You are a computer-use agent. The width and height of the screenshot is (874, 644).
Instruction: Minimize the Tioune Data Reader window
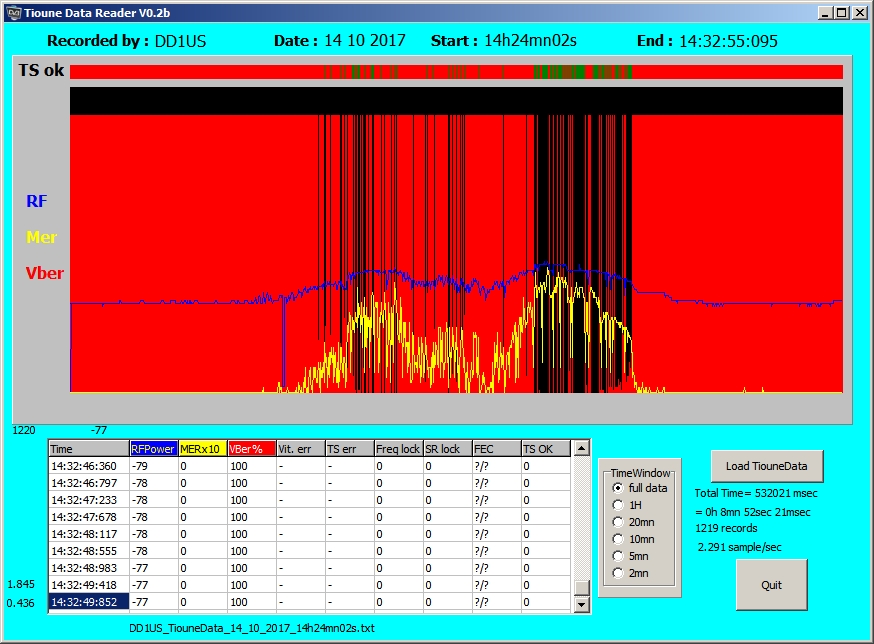[x=825, y=12]
